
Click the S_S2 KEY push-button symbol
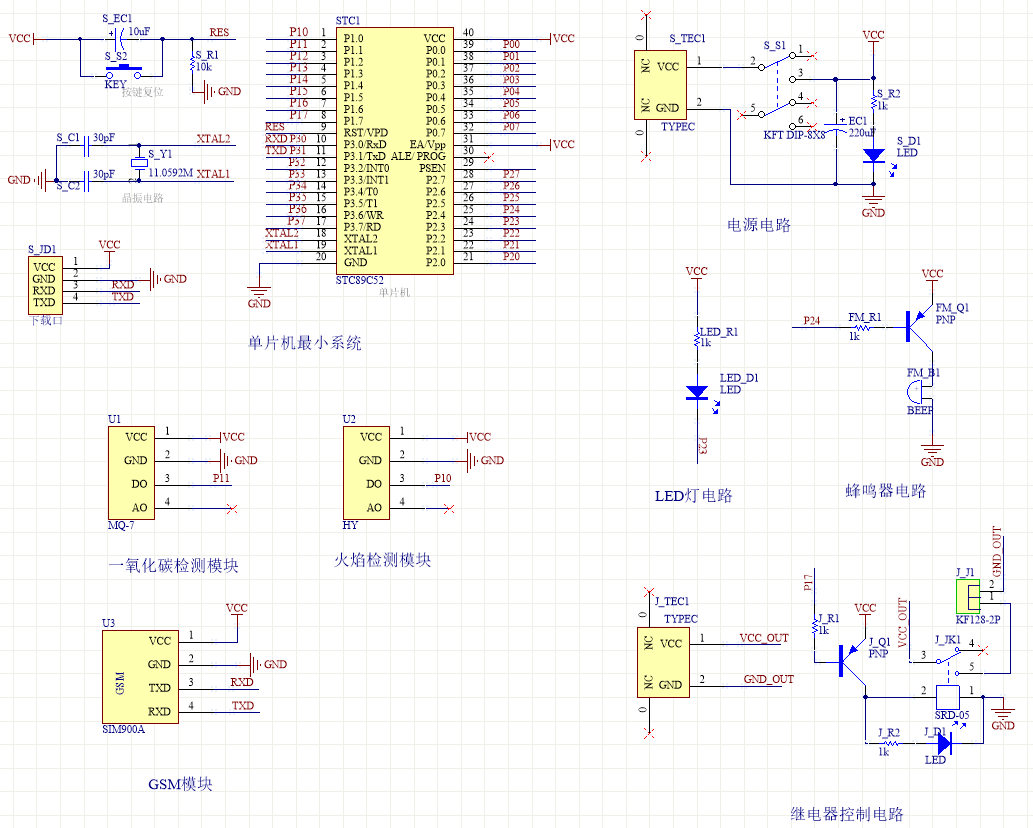click(x=123, y=71)
